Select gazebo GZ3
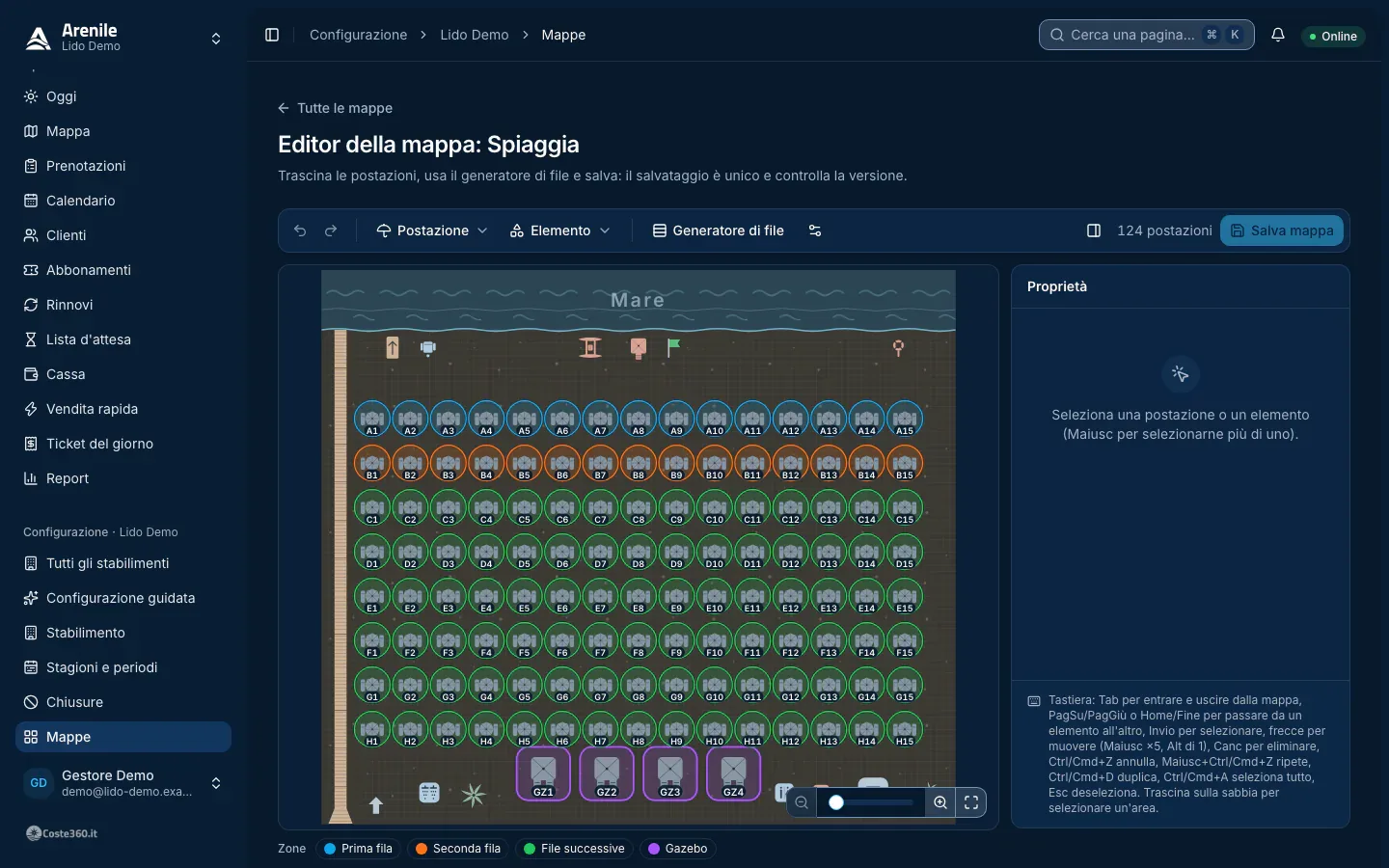Image resolution: width=1389 pixels, height=868 pixels. pyautogui.click(x=669, y=773)
